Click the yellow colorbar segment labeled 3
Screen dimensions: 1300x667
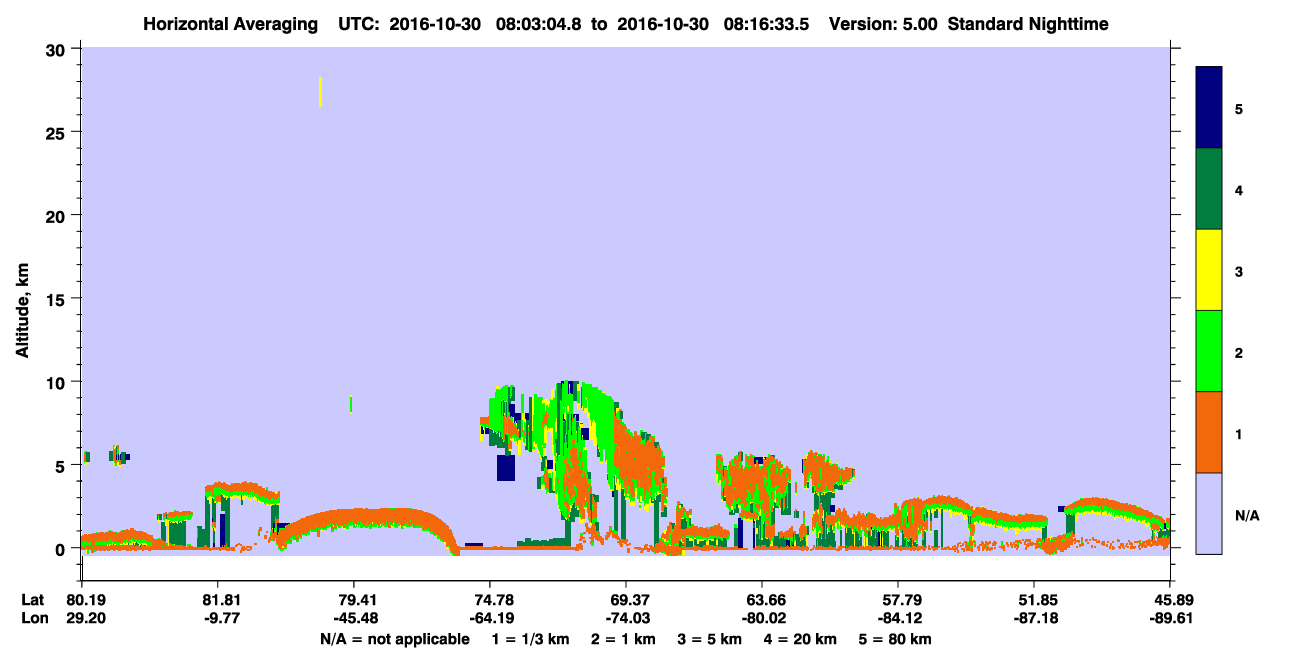tap(1209, 270)
